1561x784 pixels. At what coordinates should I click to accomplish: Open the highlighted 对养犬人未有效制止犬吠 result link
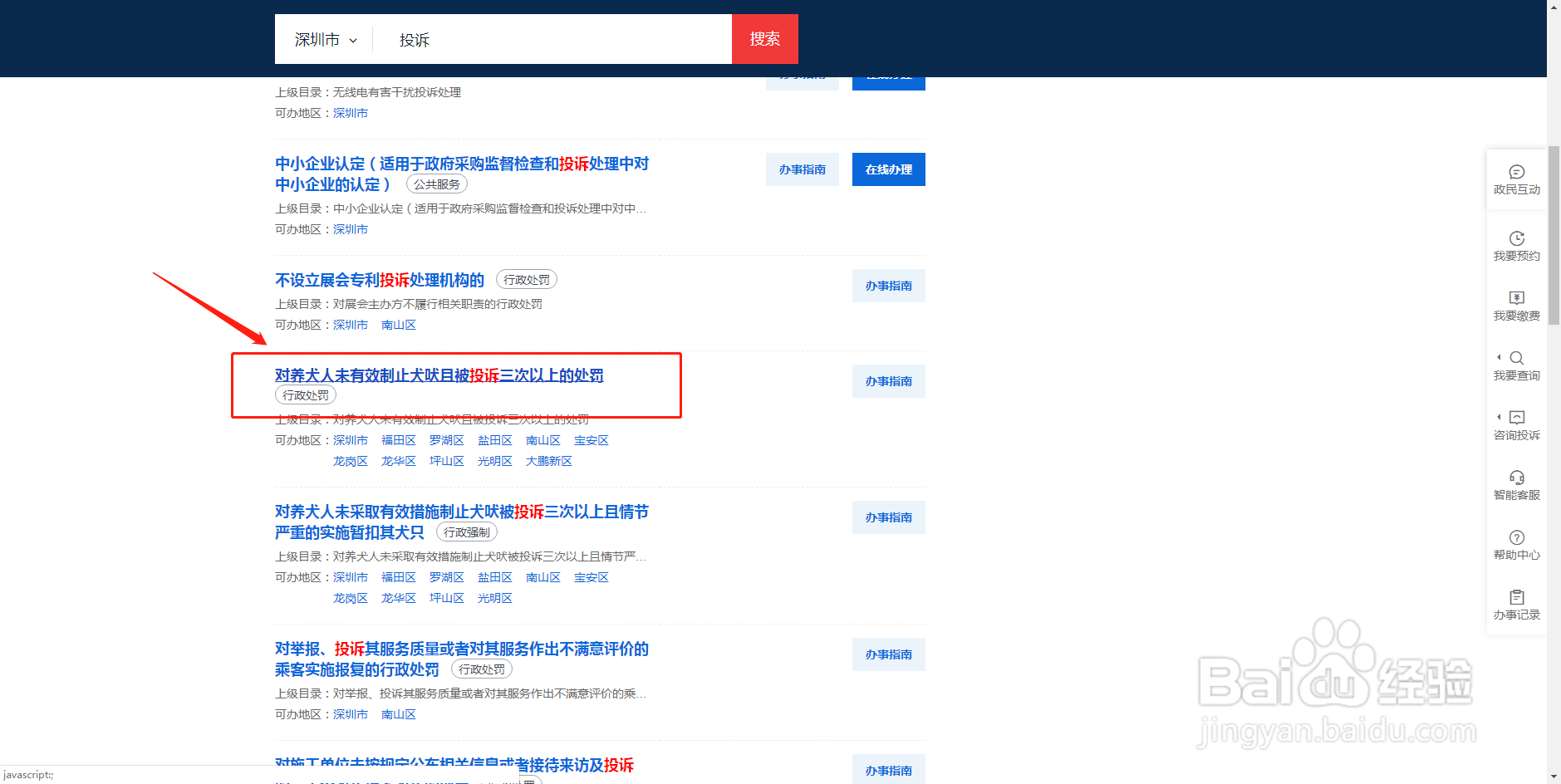[439, 375]
